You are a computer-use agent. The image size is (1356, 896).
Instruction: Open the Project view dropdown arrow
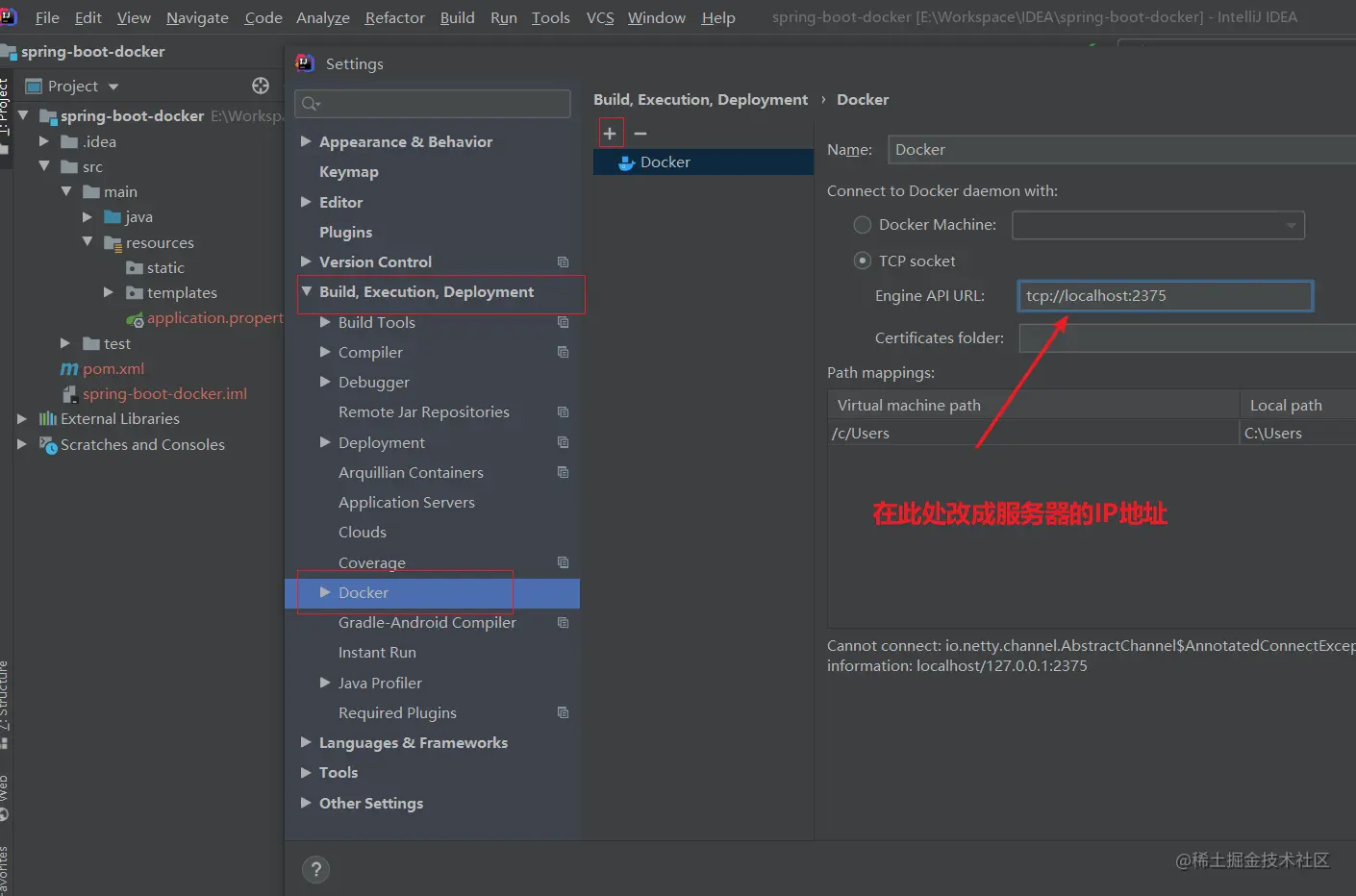point(113,87)
